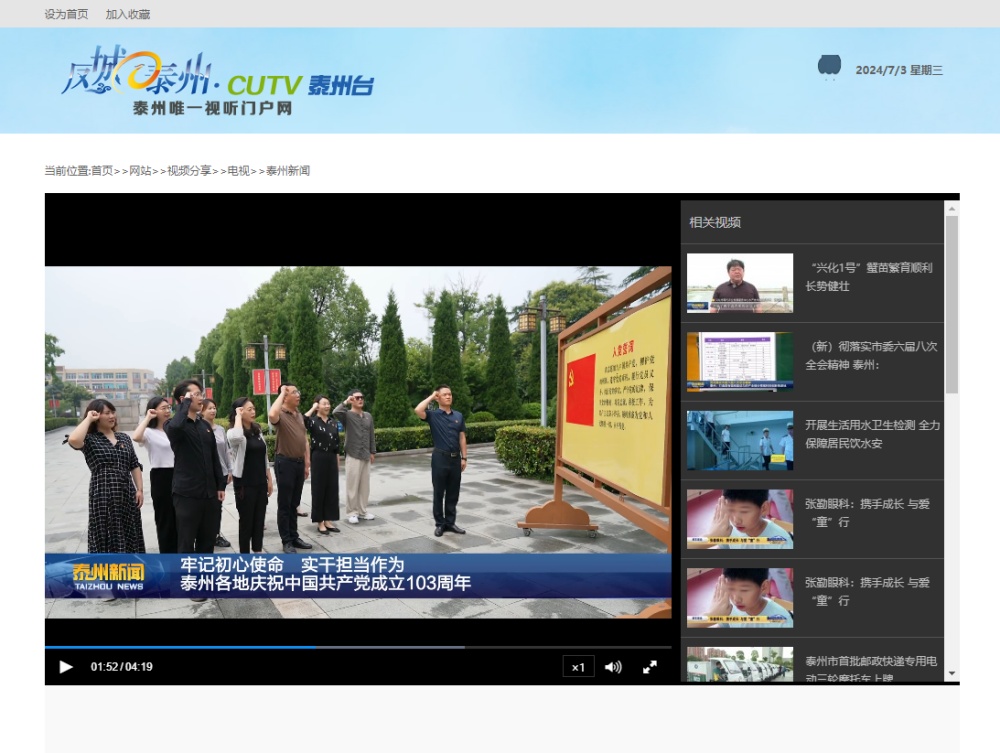Click the main video frame to toggle playback

358,440
